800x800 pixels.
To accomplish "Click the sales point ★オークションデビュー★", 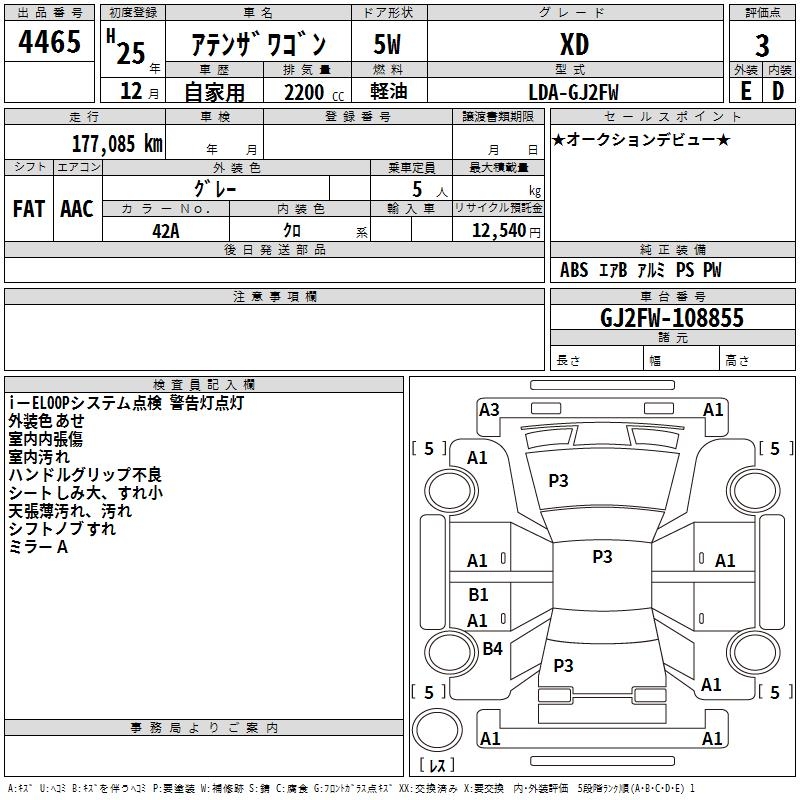I will (641, 140).
